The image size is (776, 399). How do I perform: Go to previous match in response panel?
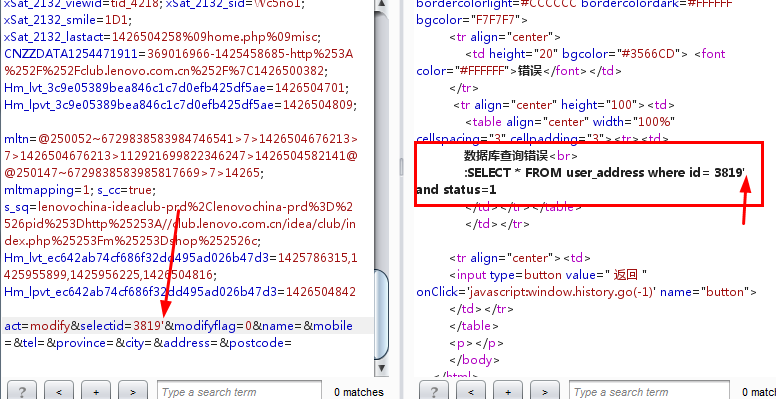471,392
